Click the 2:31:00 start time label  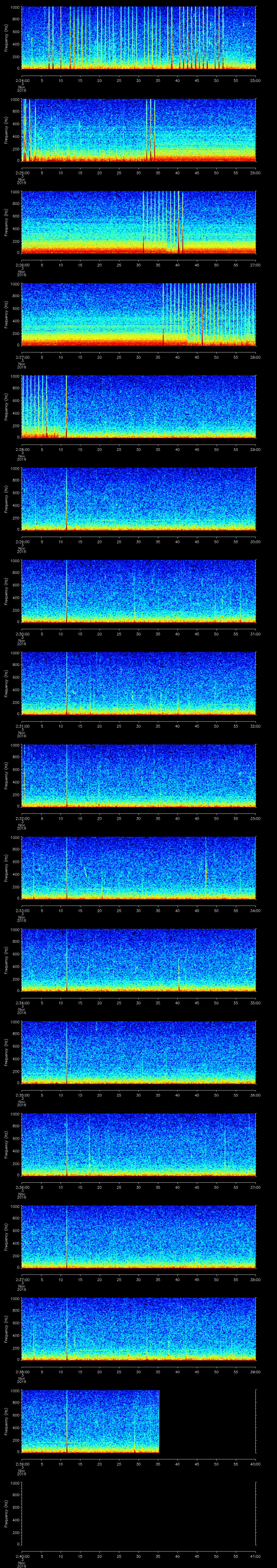(x=22, y=726)
